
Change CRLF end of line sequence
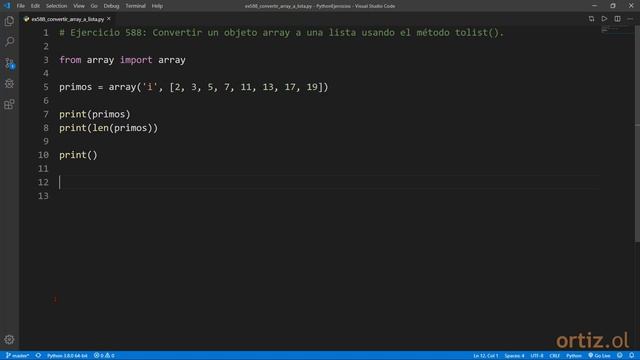click(x=554, y=356)
